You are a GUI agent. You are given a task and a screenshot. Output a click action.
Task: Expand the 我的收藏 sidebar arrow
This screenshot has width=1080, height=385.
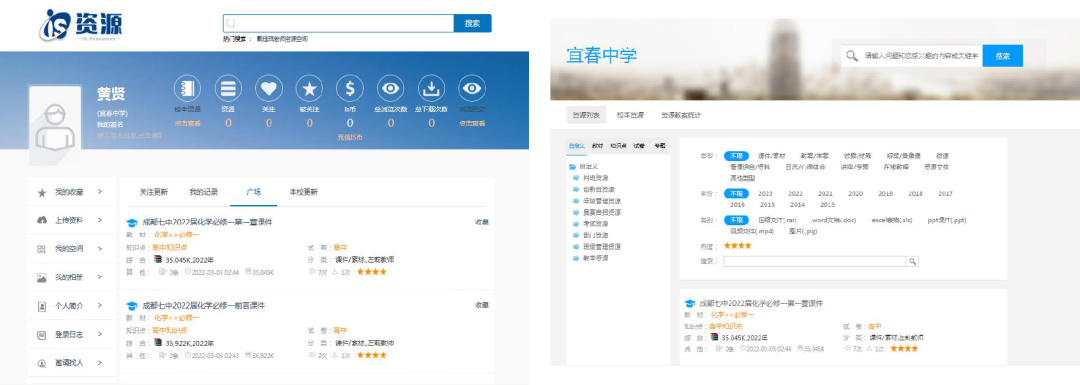pyautogui.click(x=100, y=191)
